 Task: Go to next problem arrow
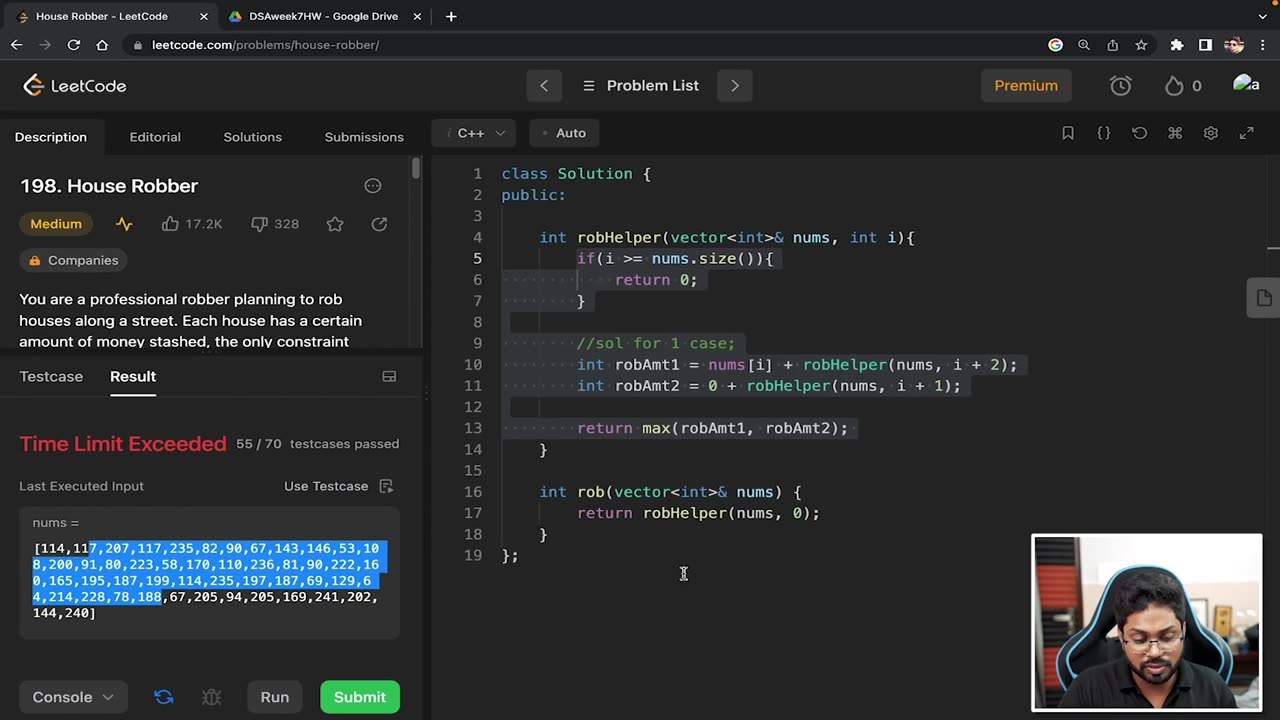tap(735, 86)
